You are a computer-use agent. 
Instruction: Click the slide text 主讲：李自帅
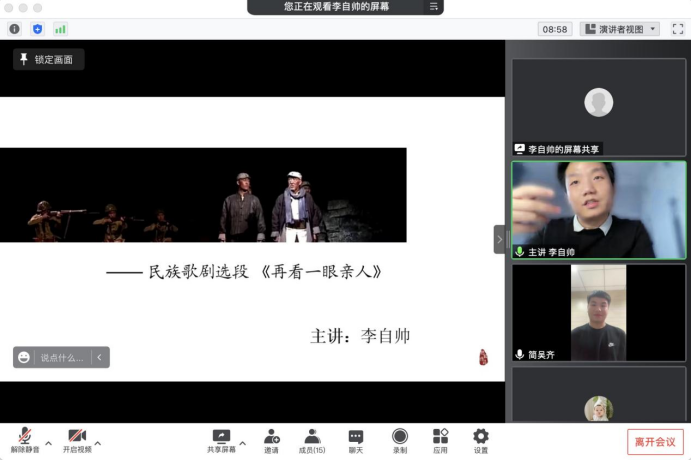(x=360, y=336)
